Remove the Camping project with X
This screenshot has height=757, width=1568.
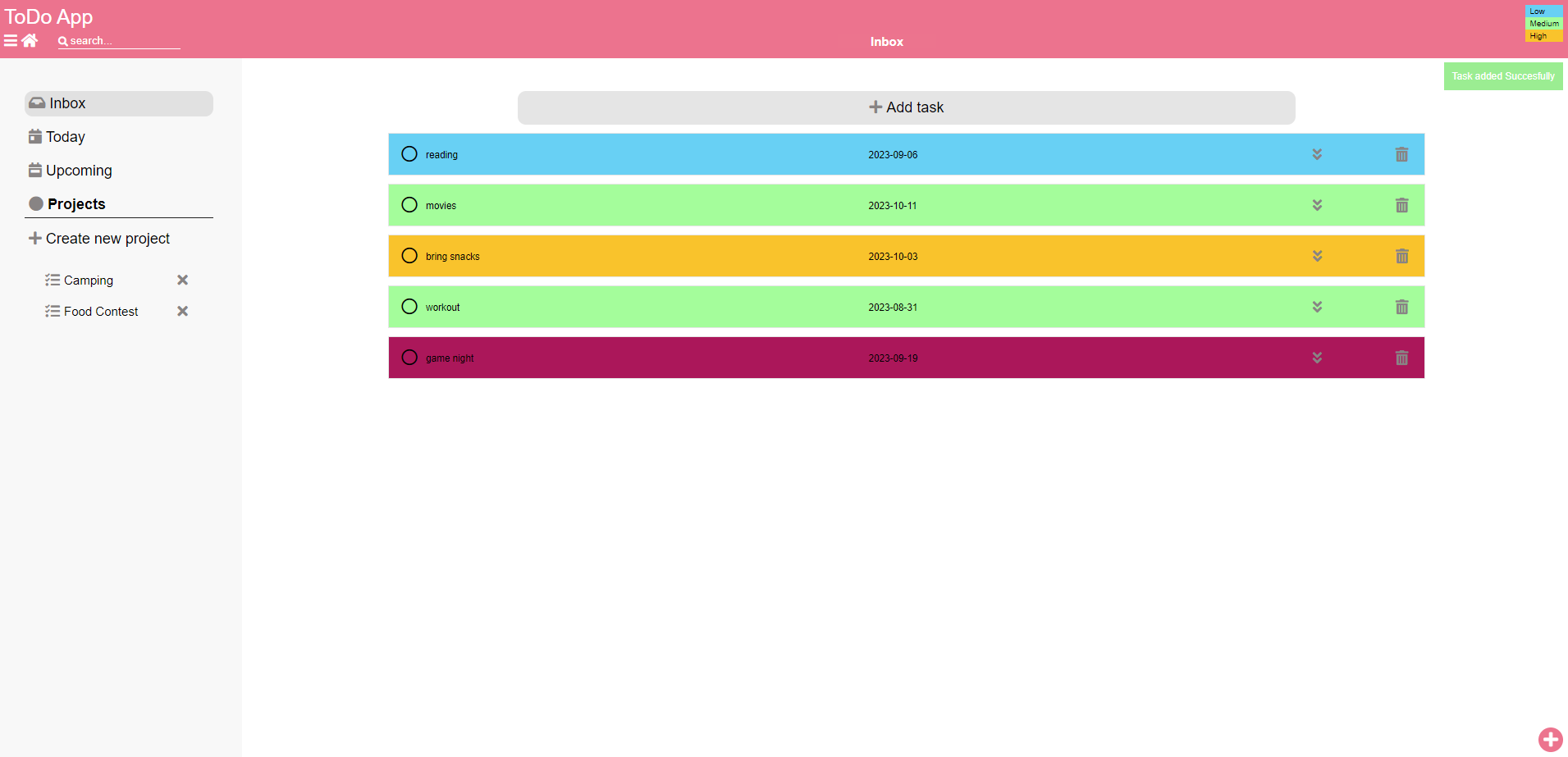coord(183,280)
